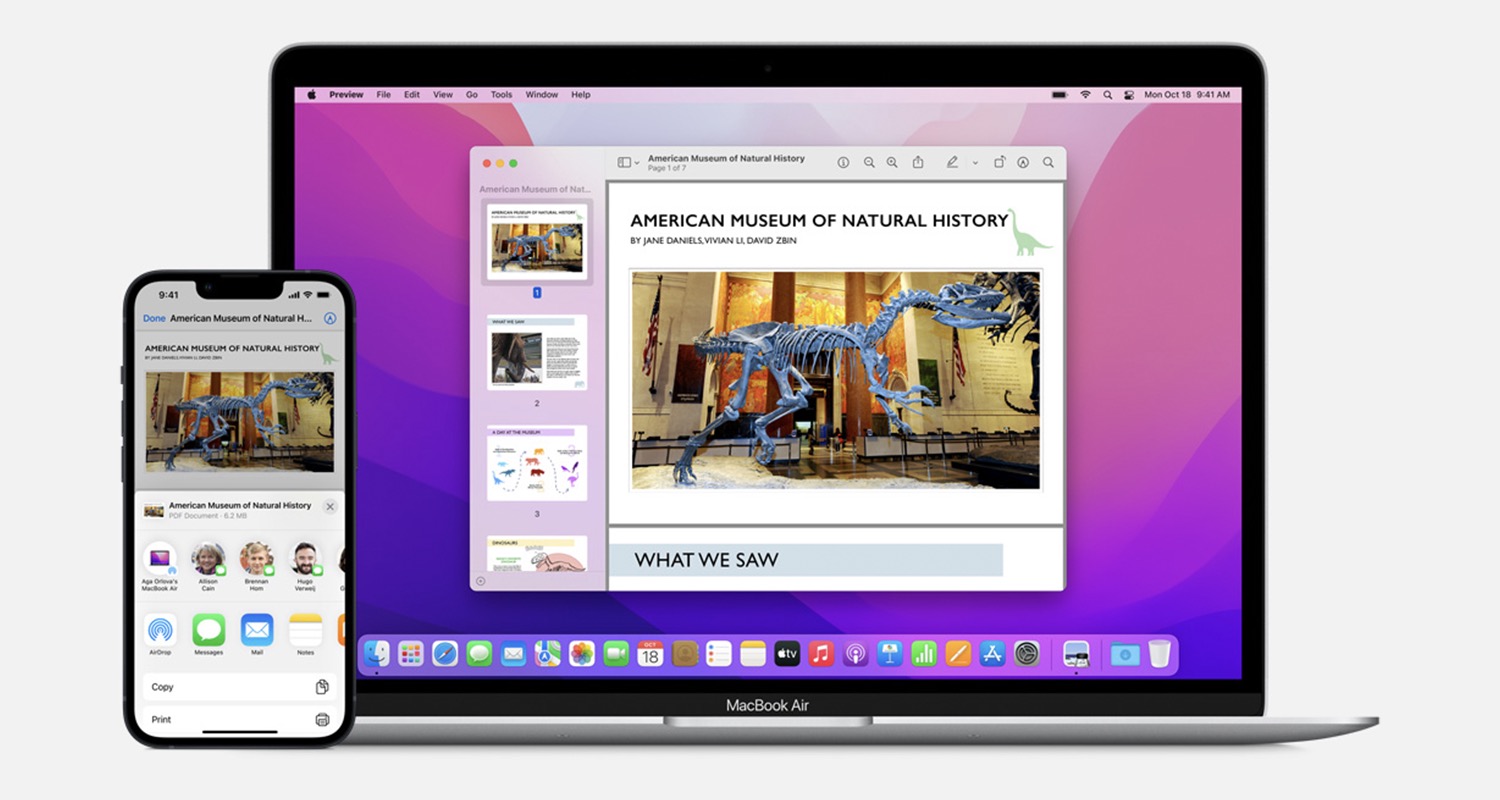Screen dimensions: 1500x800
Task: Zoom in using the magnifier plus icon
Action: [892, 162]
